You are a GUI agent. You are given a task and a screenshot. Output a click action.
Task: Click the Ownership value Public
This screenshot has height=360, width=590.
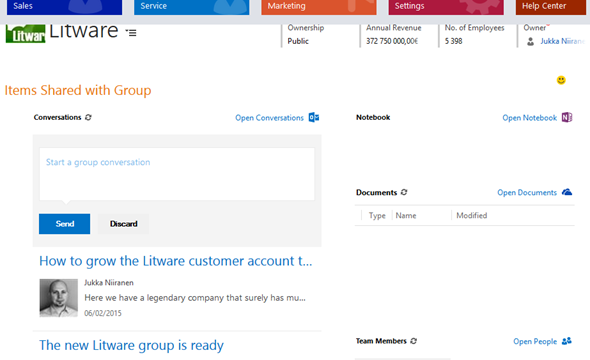pos(298,41)
